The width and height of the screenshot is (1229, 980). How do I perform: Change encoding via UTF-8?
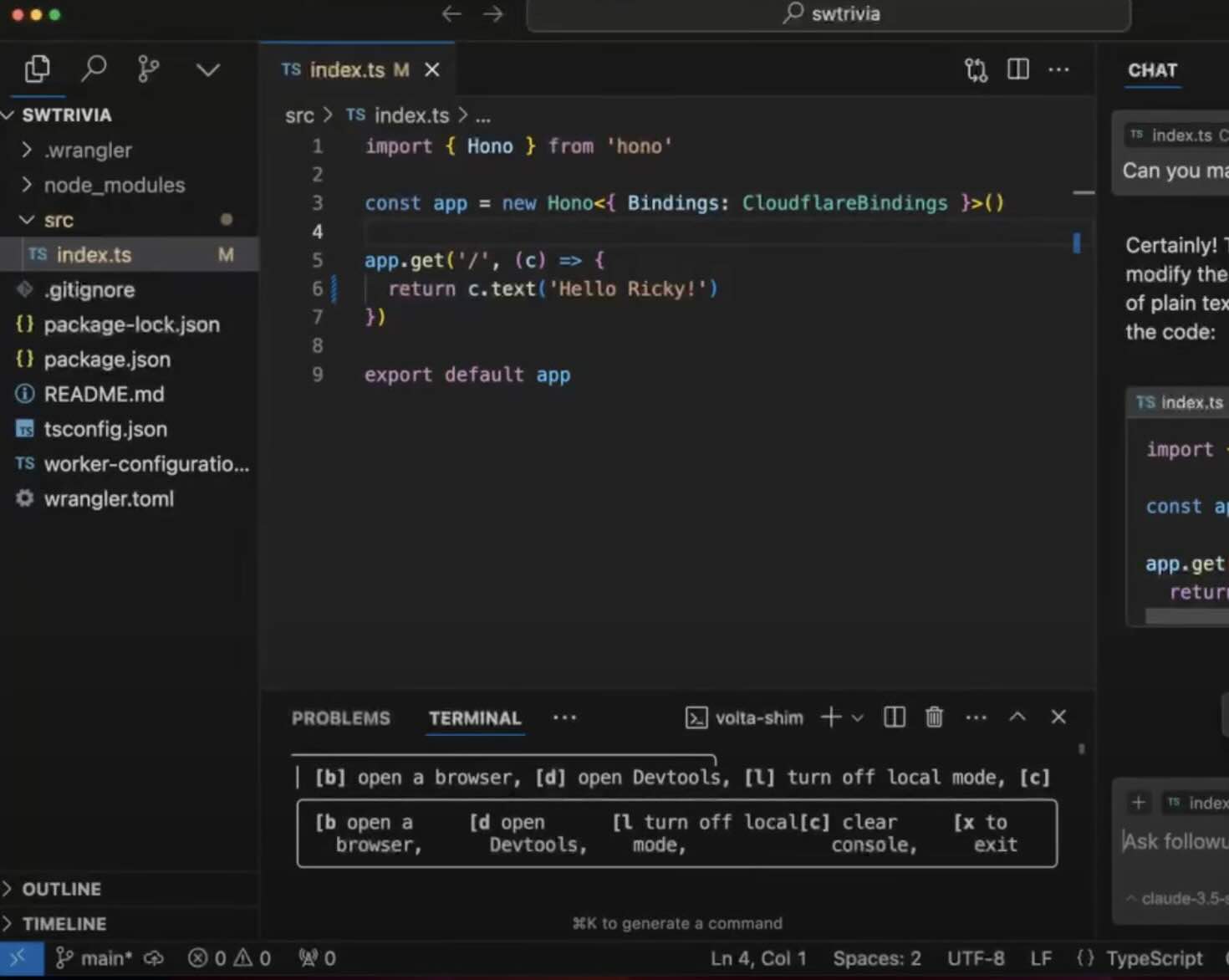point(976,958)
